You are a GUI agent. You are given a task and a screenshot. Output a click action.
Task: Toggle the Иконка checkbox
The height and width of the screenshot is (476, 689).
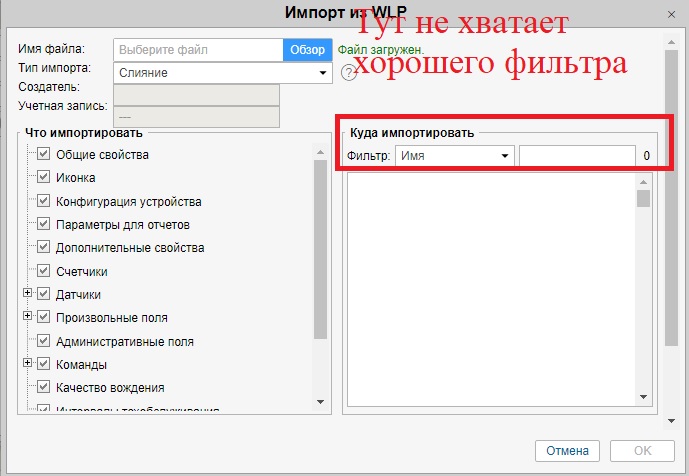pyautogui.click(x=44, y=178)
